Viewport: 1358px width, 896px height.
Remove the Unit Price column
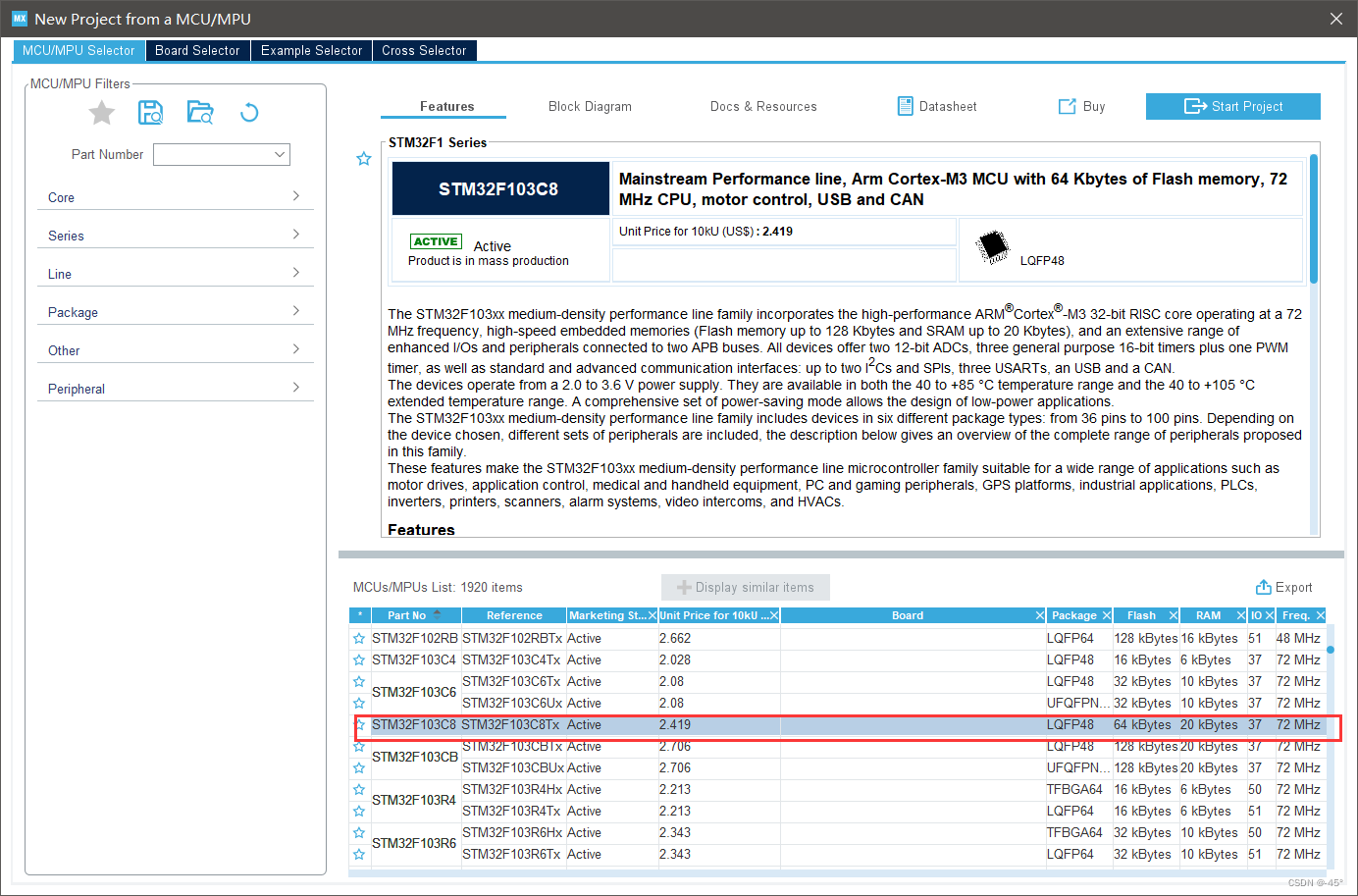click(x=774, y=615)
